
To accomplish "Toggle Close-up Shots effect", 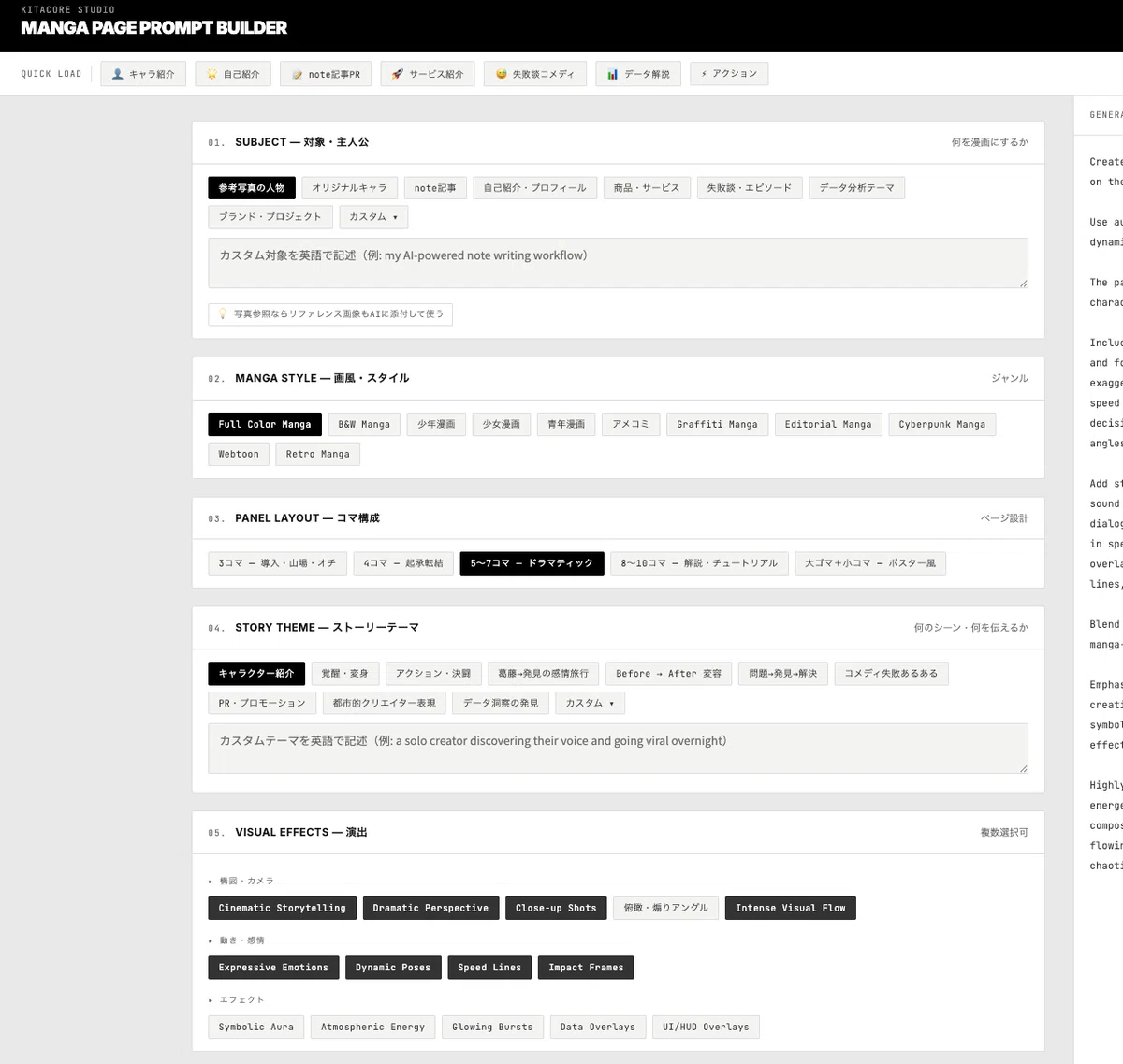I will (556, 909).
